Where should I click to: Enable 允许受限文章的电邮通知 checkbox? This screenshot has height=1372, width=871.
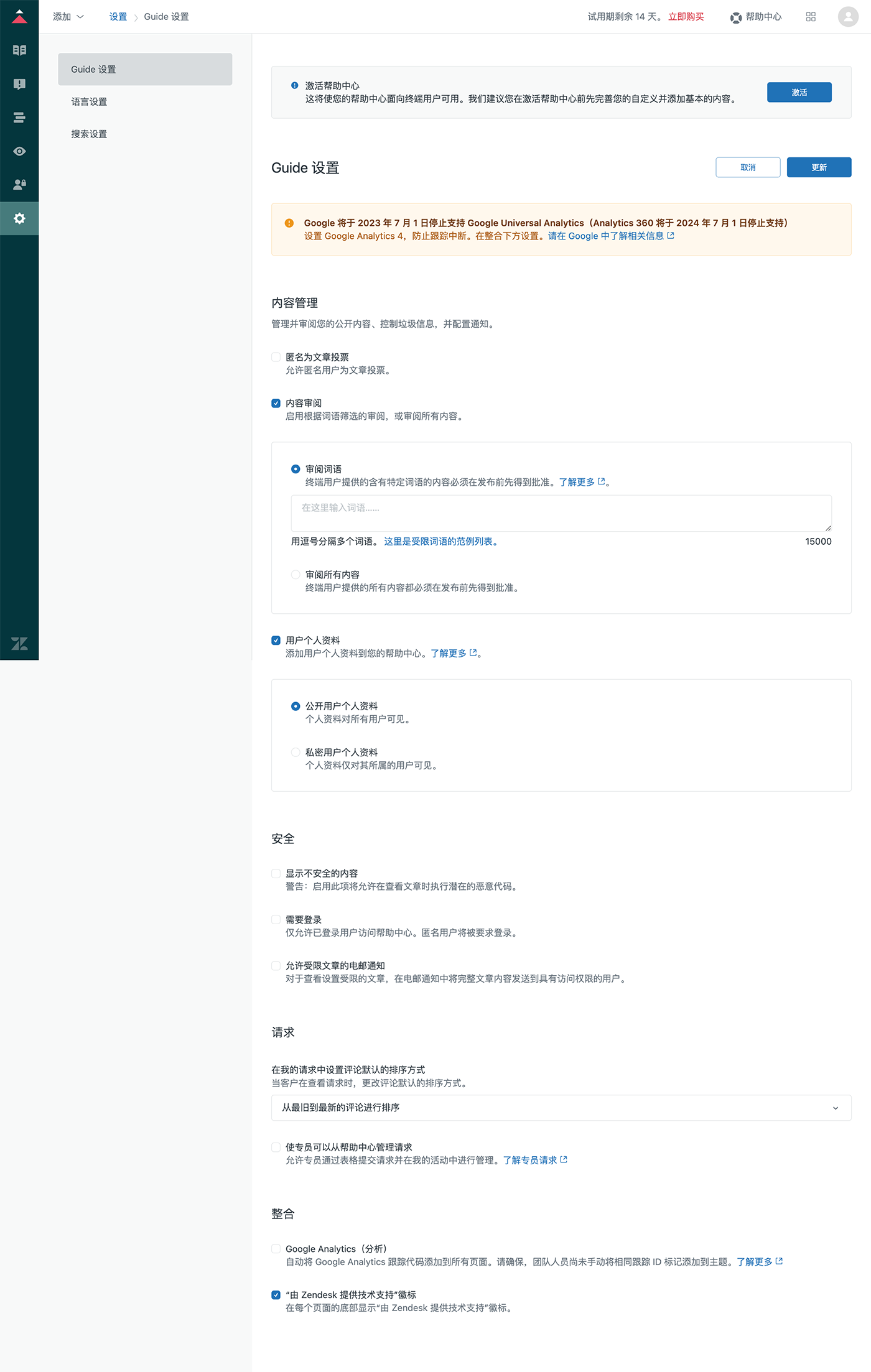(276, 965)
